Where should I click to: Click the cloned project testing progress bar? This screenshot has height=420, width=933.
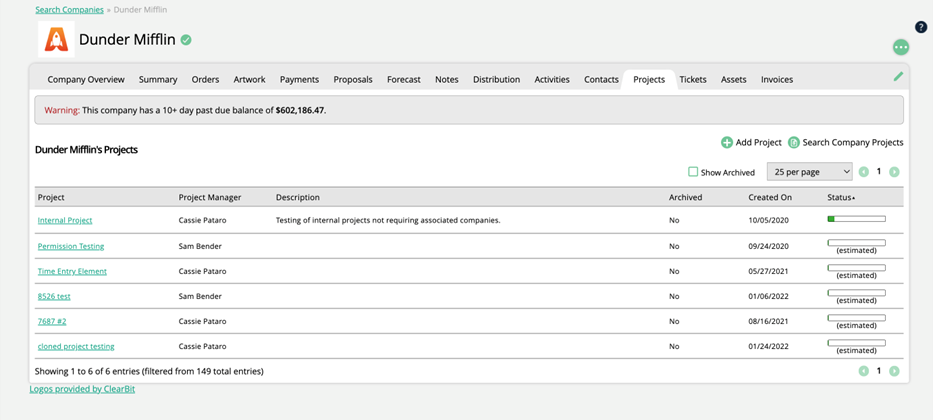pyautogui.click(x=856, y=343)
